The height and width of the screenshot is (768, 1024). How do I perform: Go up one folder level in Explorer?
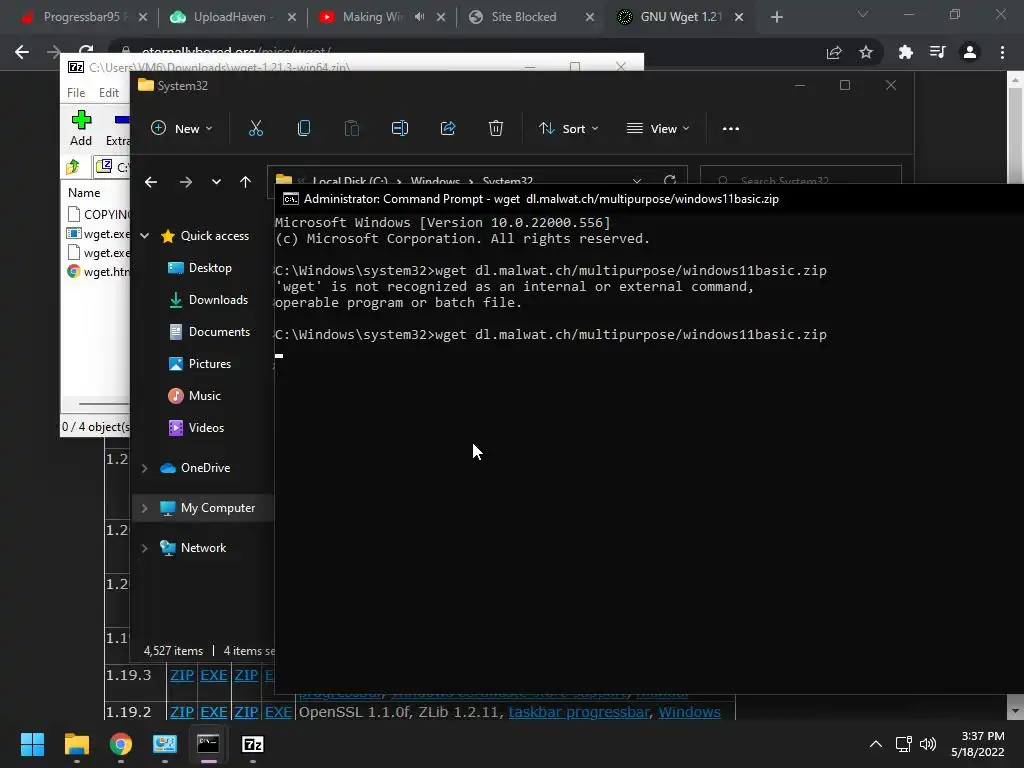(245, 182)
